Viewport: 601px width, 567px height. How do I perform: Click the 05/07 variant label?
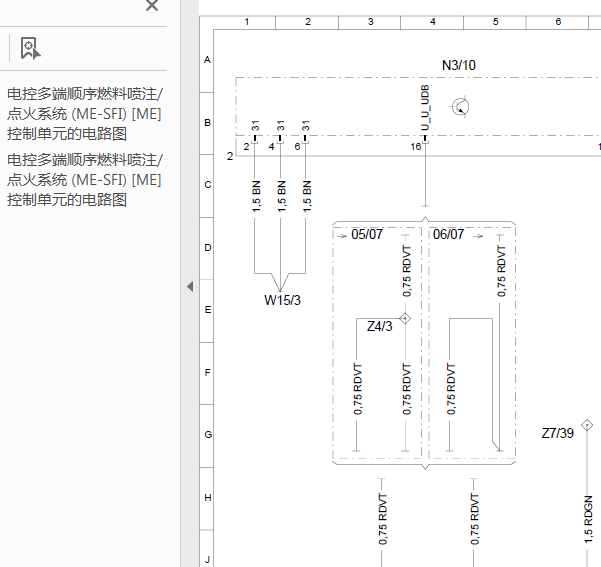[367, 234]
